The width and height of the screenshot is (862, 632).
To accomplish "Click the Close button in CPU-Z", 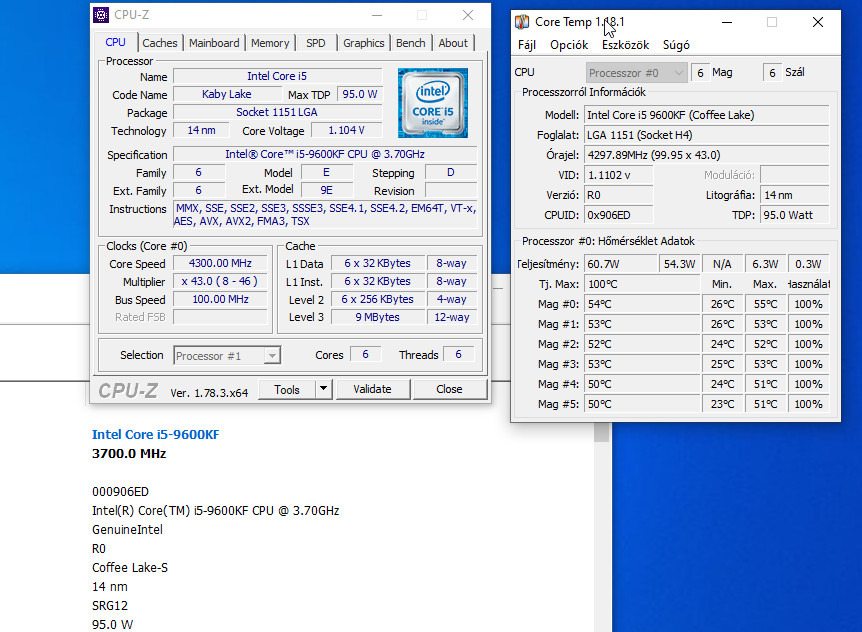I will coord(449,389).
